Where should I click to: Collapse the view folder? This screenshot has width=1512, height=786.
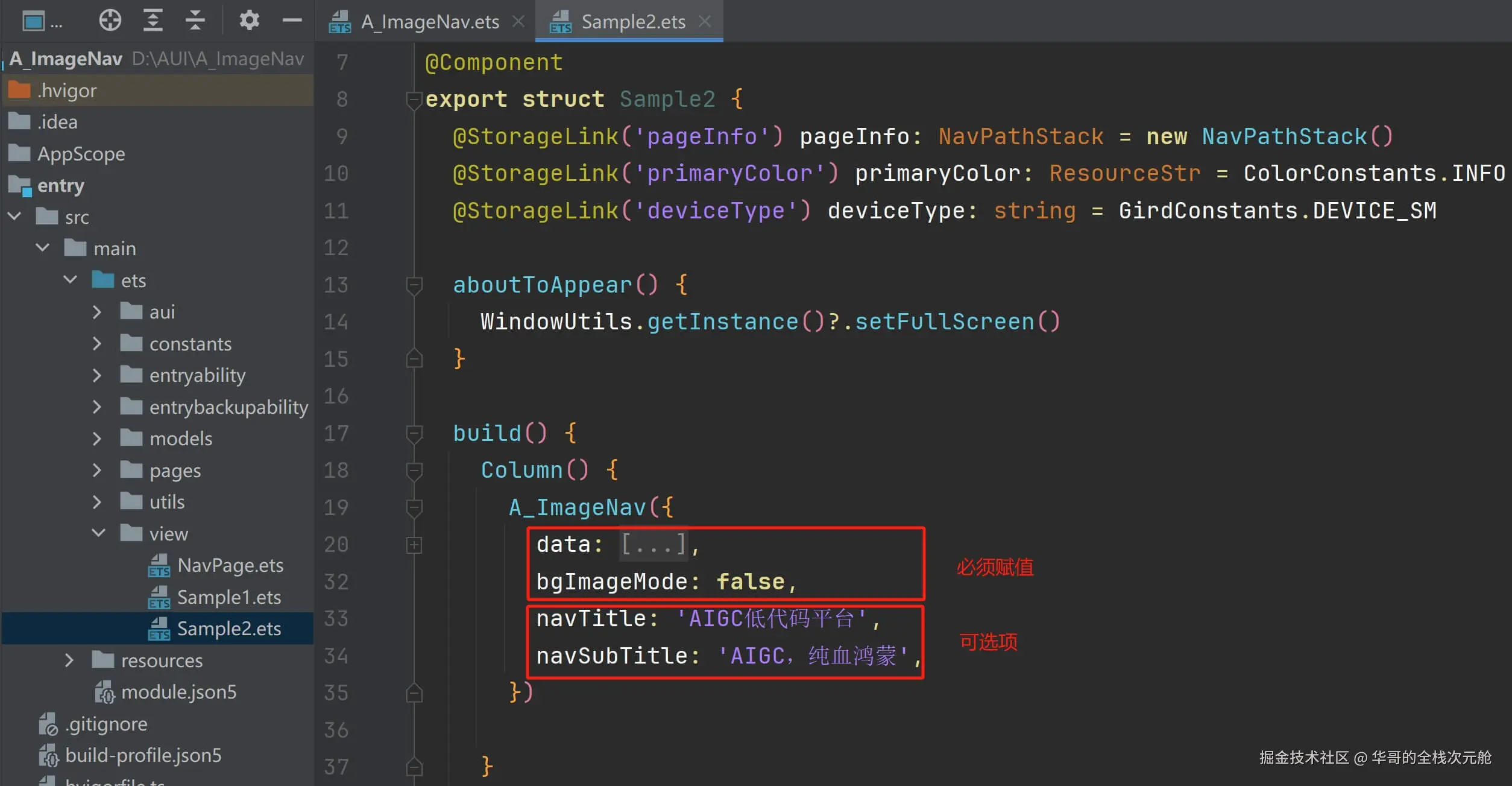pyautogui.click(x=98, y=533)
